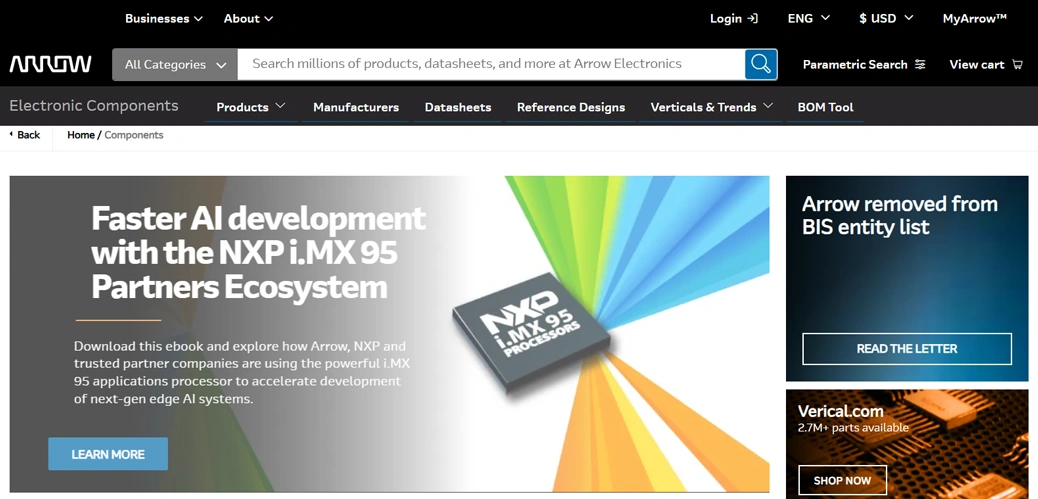The width and height of the screenshot is (1038, 499).
Task: Click the READ THE LETTER button
Action: [907, 349]
